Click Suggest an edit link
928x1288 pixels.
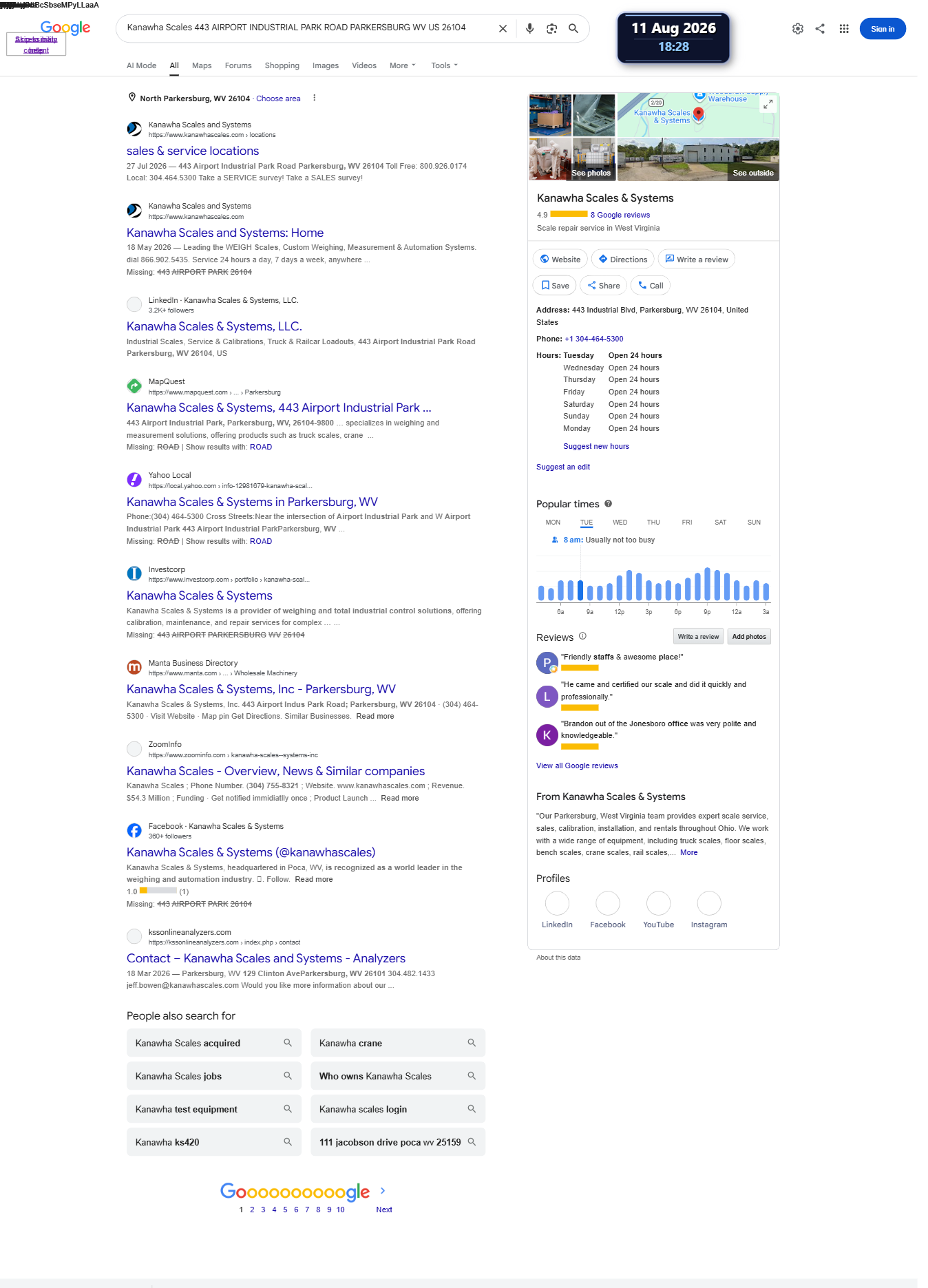pos(563,467)
